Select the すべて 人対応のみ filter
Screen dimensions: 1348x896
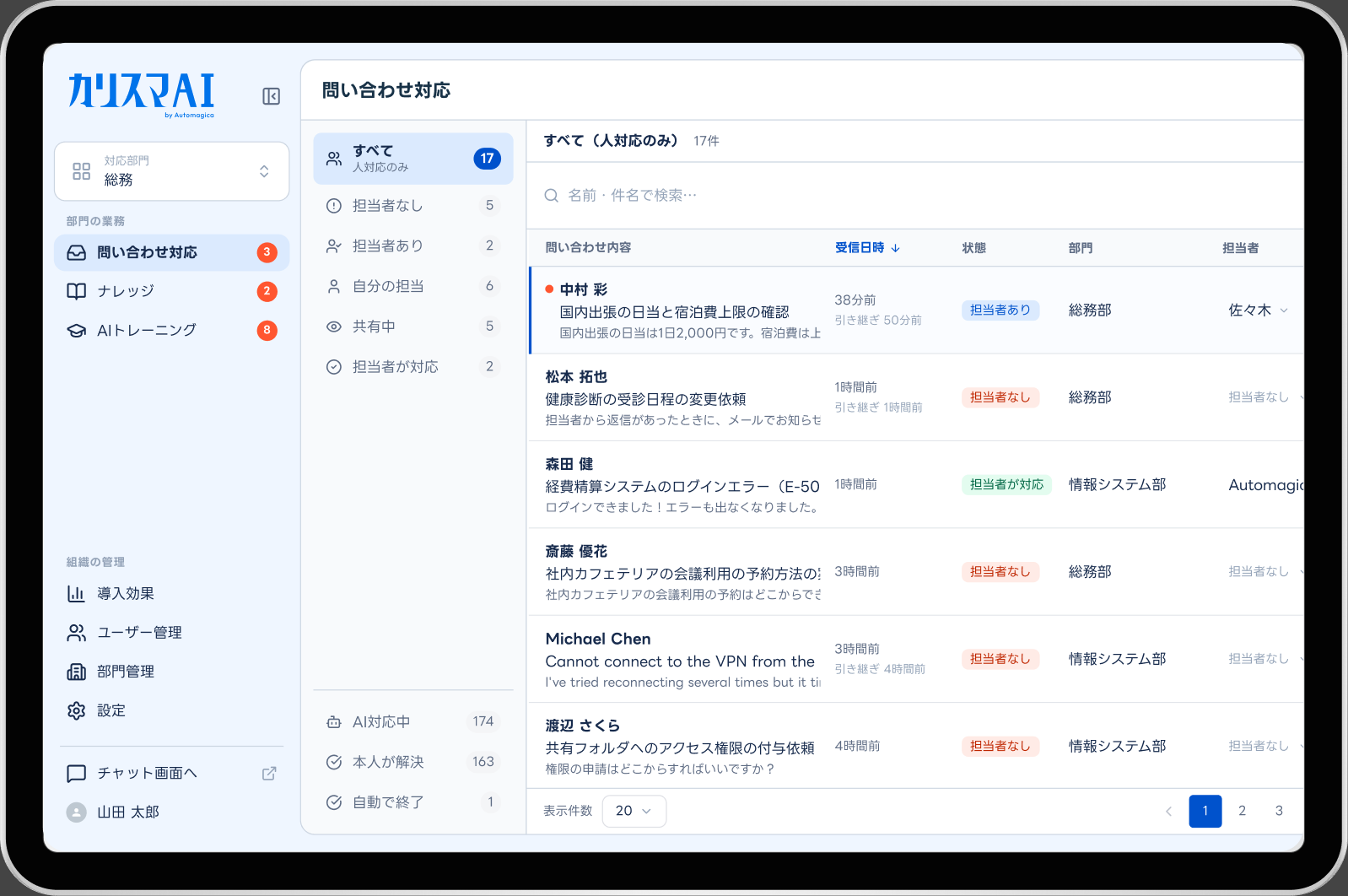(x=413, y=159)
